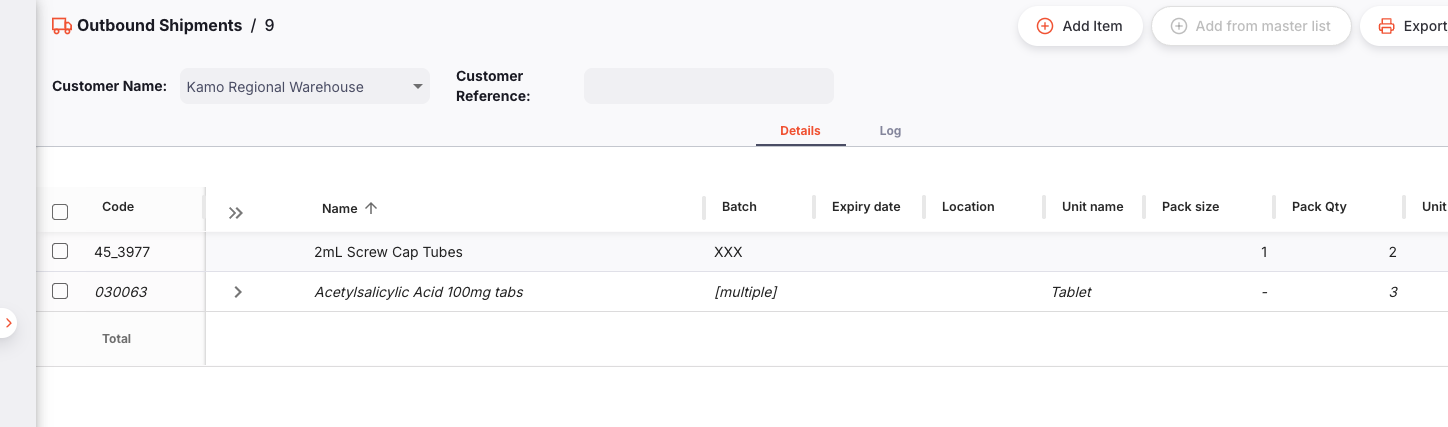Click the Batch column header
Image resolution: width=1448 pixels, height=427 pixels.
click(x=739, y=207)
